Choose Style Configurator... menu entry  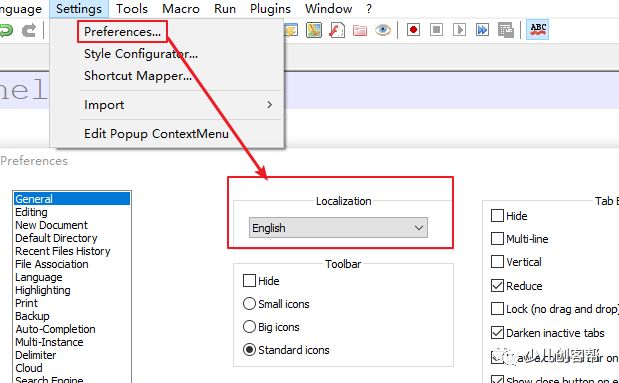coord(141,54)
